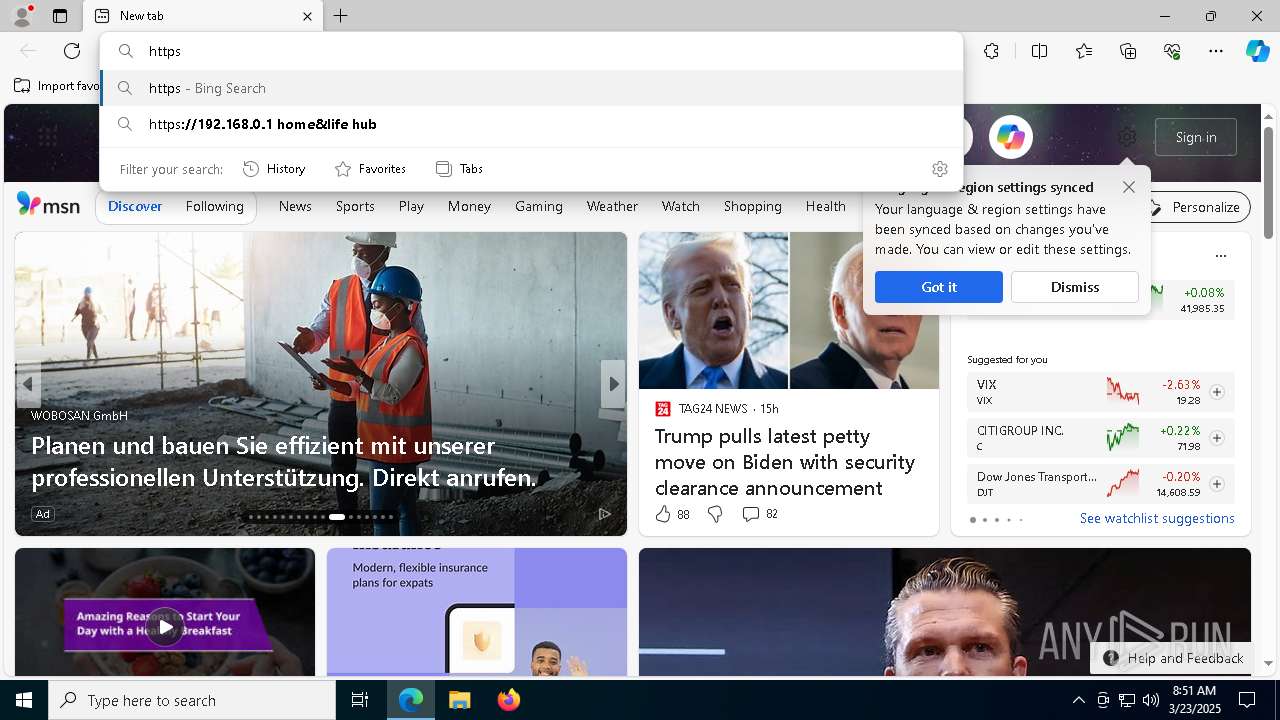Toggle Split screen icon
This screenshot has width=1280, height=720.
pos(1039,51)
